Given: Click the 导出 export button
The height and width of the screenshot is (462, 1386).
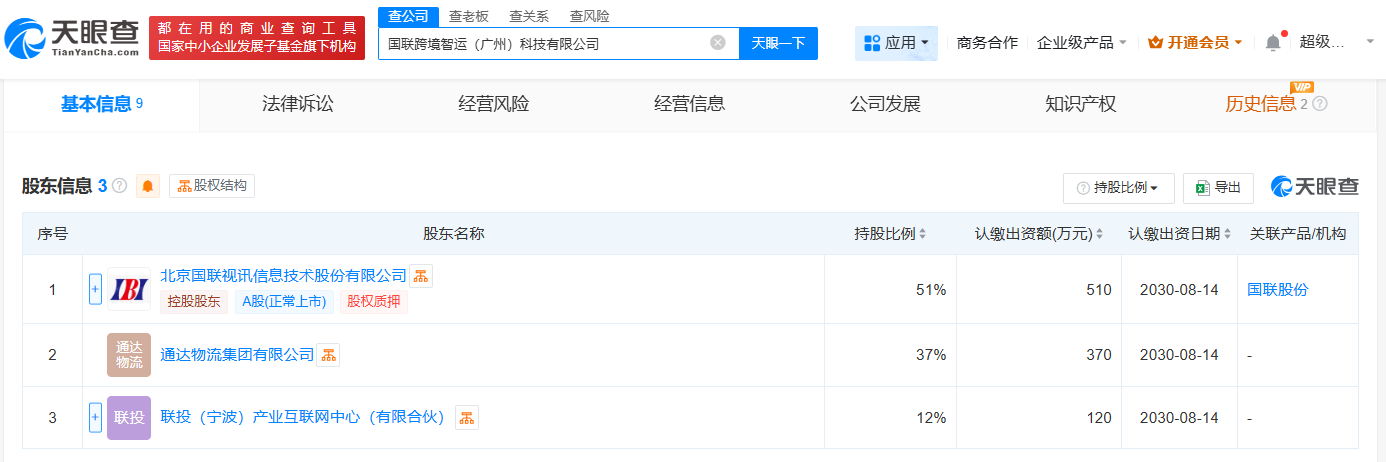Looking at the screenshot, I should pos(1218,187).
